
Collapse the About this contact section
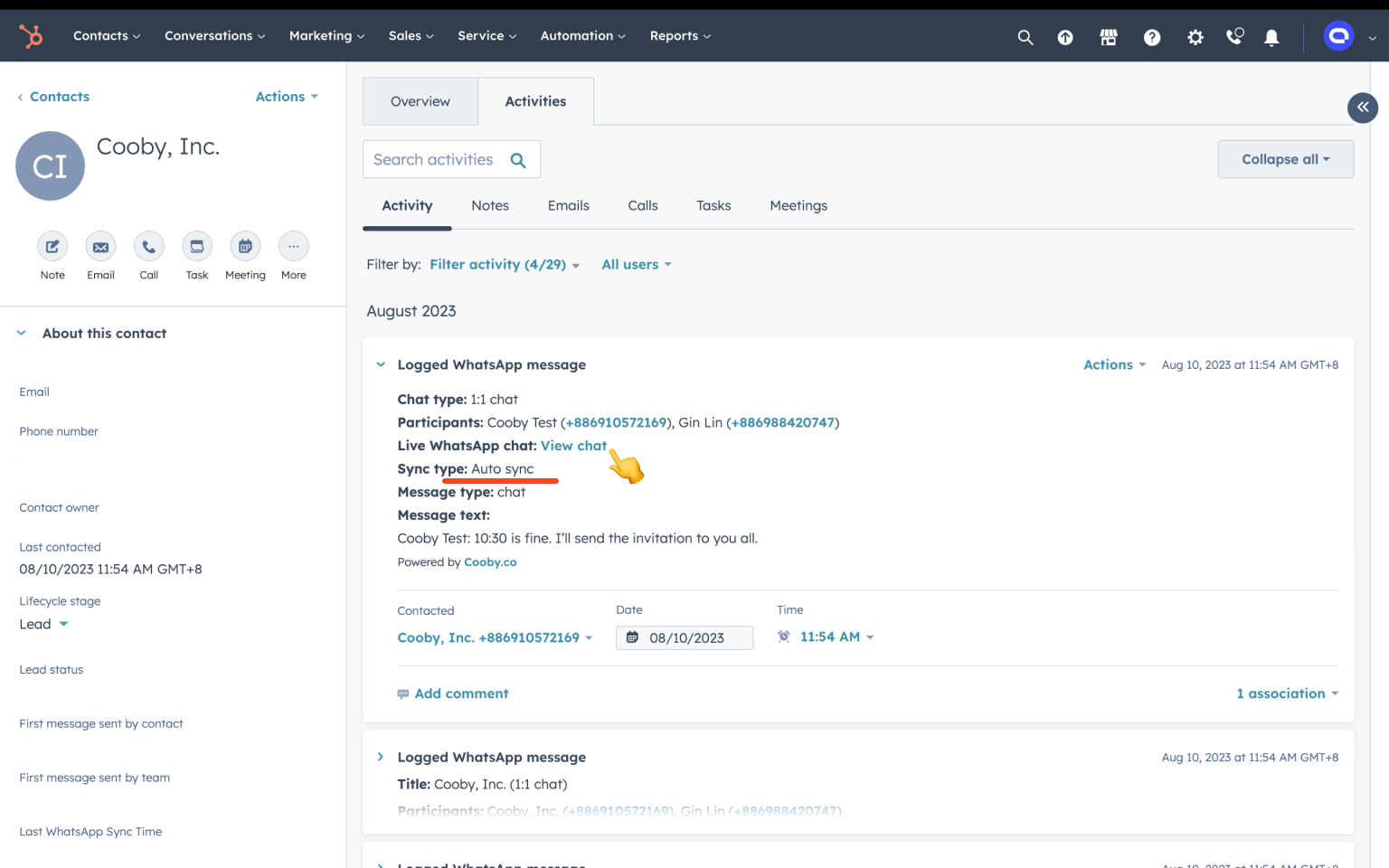(21, 334)
